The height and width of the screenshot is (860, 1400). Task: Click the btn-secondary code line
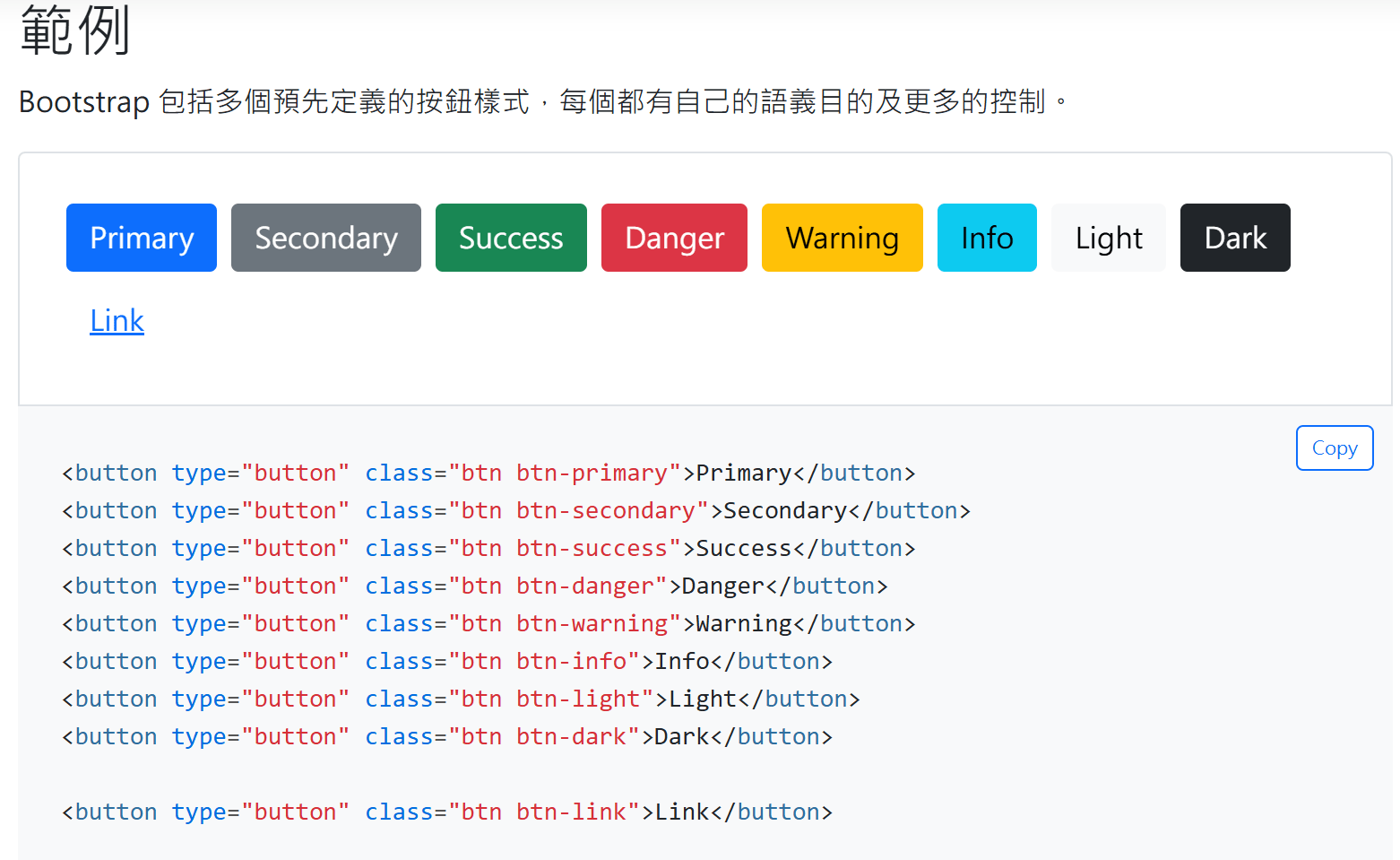pyautogui.click(x=516, y=510)
